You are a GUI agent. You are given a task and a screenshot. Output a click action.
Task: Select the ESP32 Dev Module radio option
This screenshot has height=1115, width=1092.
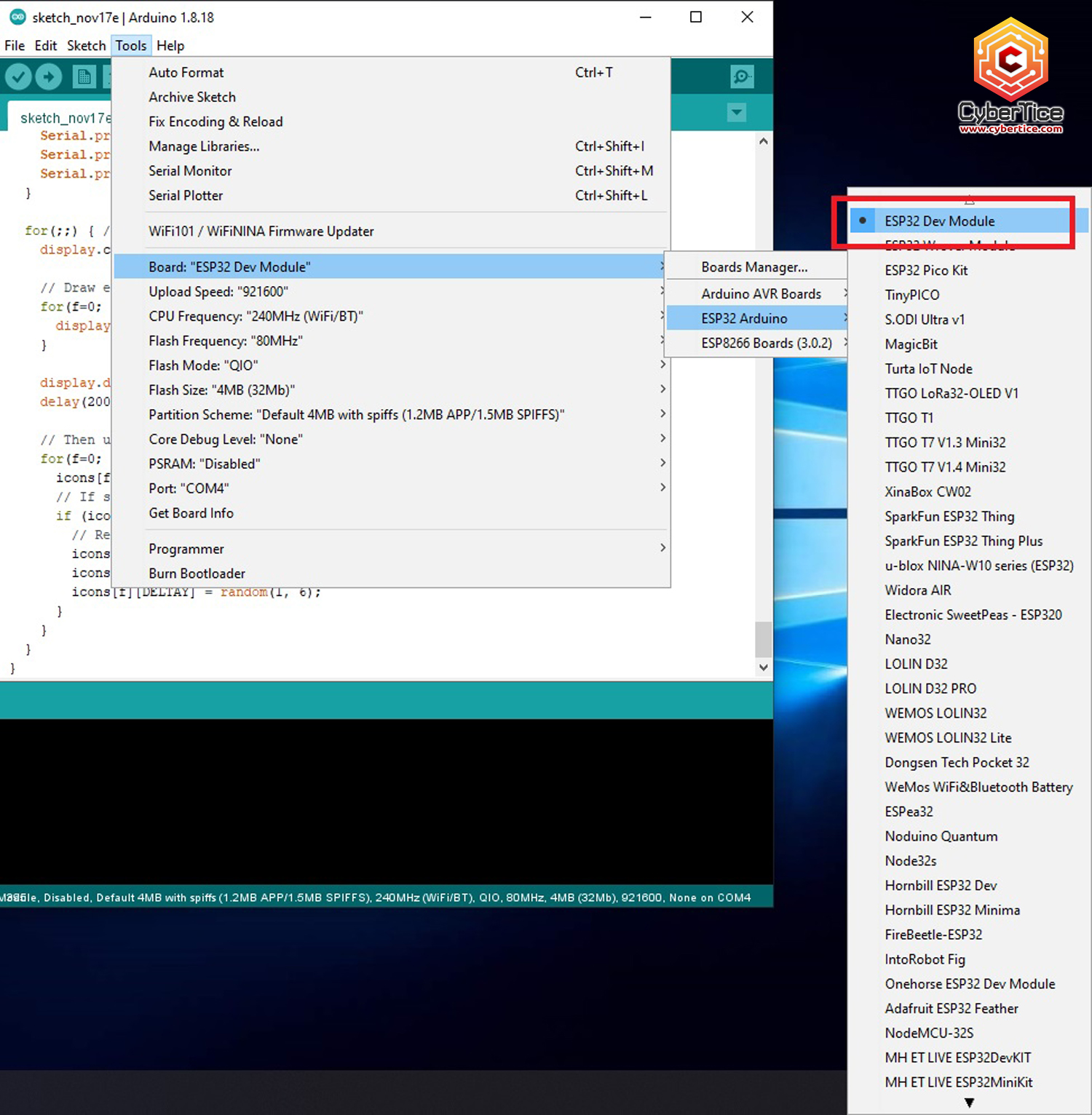click(x=939, y=221)
